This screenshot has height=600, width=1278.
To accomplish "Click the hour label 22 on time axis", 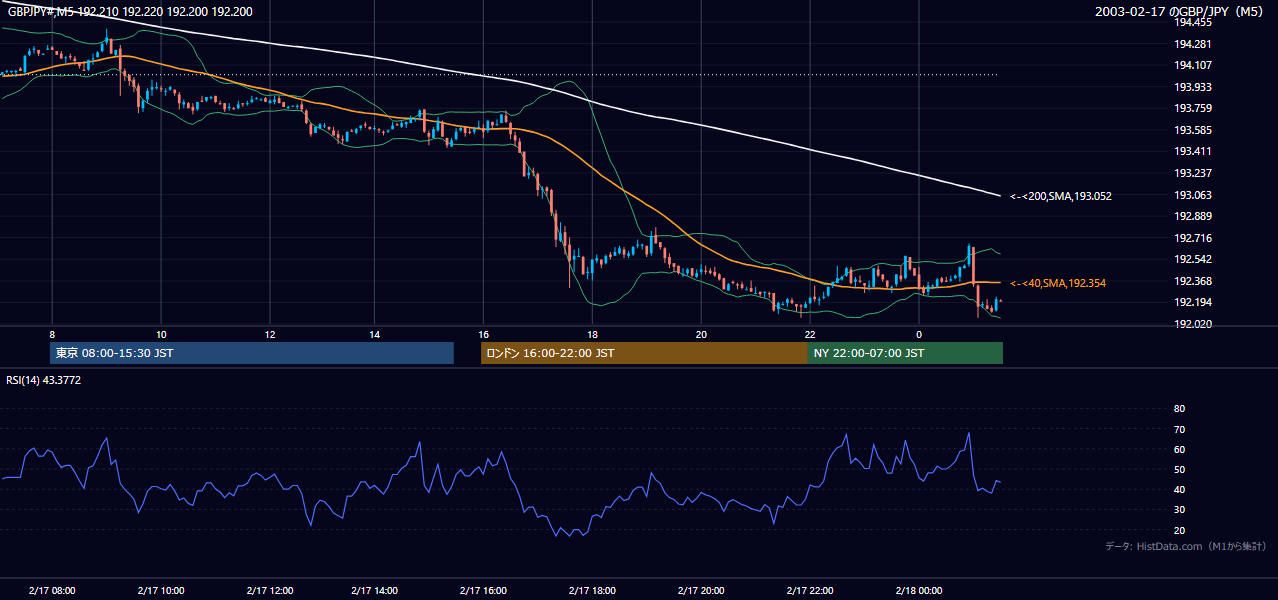I will 810,334.
